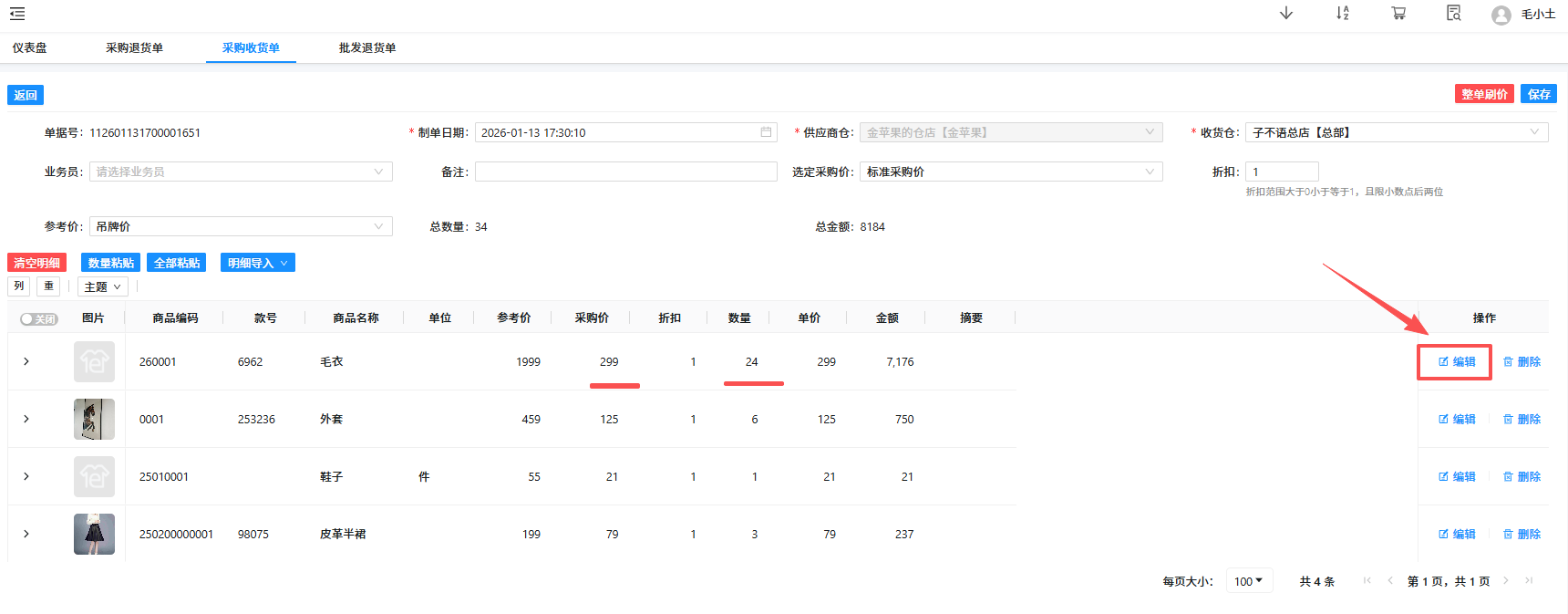Click the A-Z sort icon in header
The height and width of the screenshot is (614, 1568).
click(x=1342, y=13)
